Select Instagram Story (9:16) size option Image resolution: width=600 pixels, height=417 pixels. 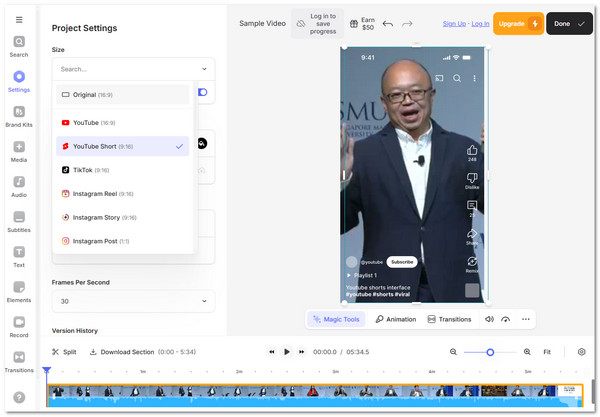122,217
